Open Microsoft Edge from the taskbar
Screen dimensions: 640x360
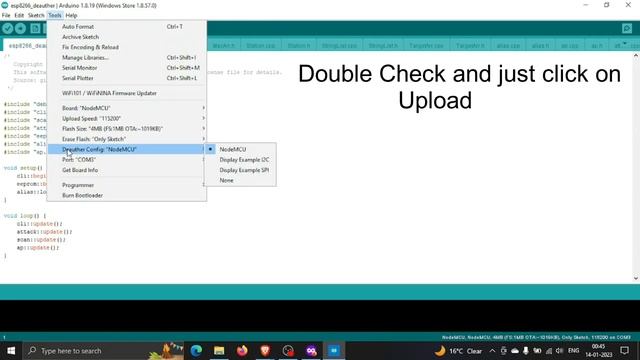tap(196, 351)
